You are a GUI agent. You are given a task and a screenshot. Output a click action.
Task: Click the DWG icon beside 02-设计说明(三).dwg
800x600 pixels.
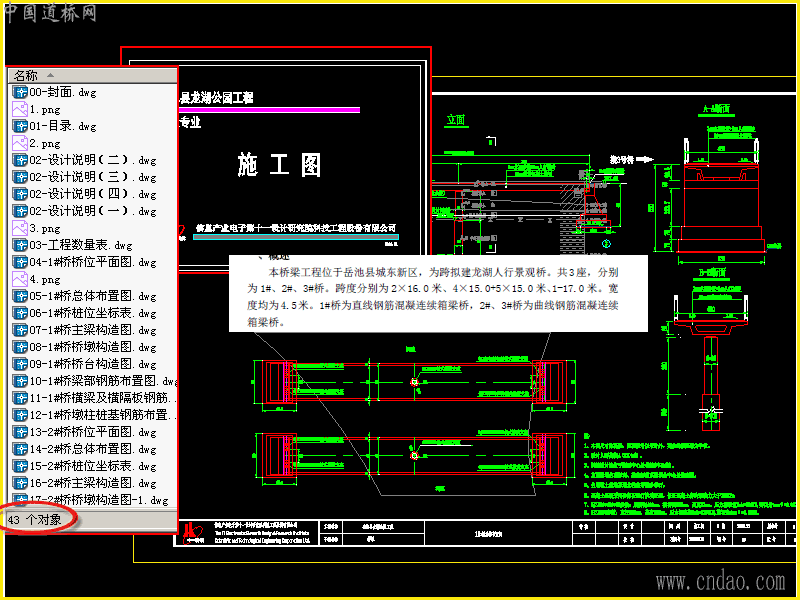tap(20, 177)
